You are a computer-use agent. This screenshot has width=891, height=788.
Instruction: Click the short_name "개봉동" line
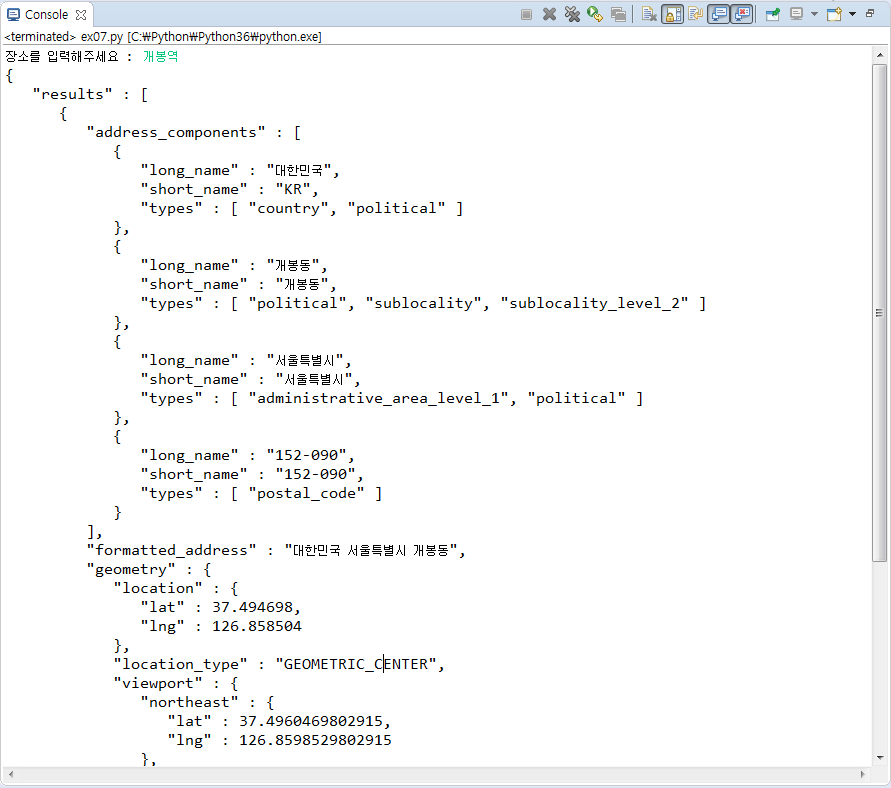[239, 284]
